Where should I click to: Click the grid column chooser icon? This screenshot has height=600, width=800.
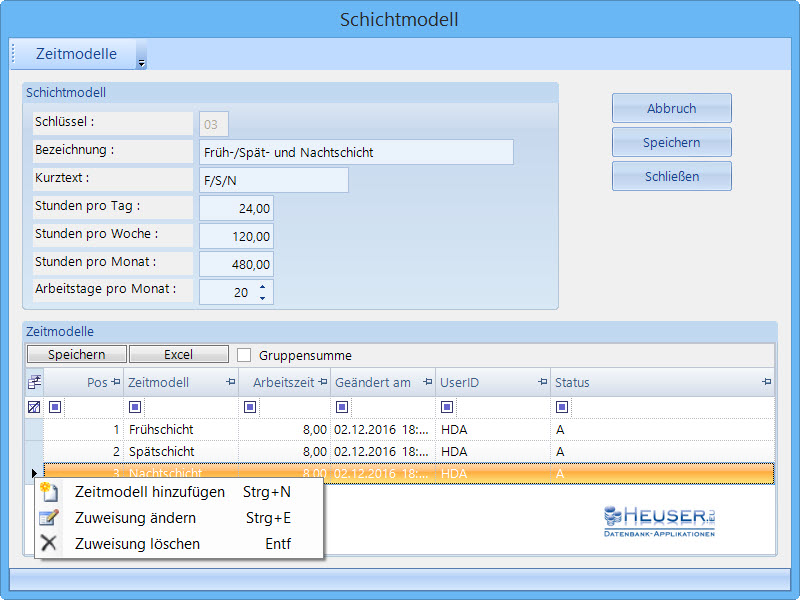pyautogui.click(x=34, y=382)
